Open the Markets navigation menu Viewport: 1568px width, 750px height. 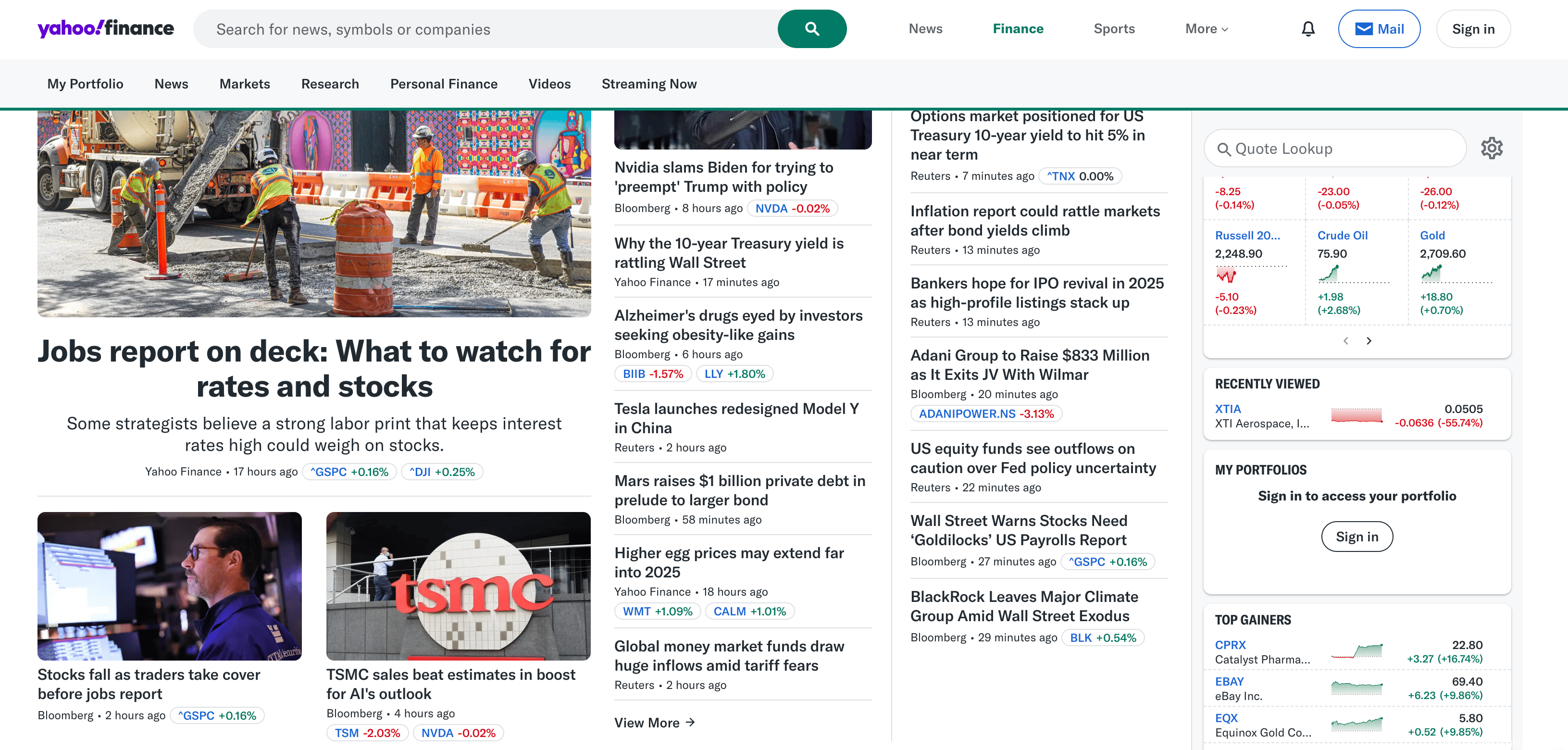(244, 84)
